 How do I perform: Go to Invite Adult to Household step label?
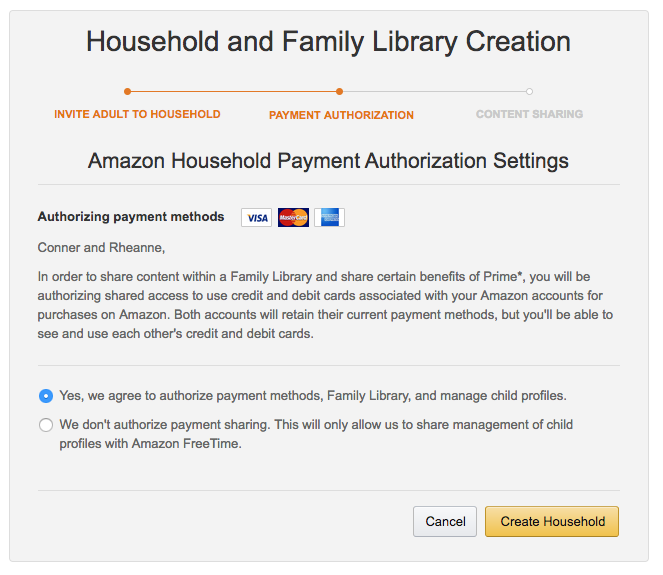click(137, 114)
